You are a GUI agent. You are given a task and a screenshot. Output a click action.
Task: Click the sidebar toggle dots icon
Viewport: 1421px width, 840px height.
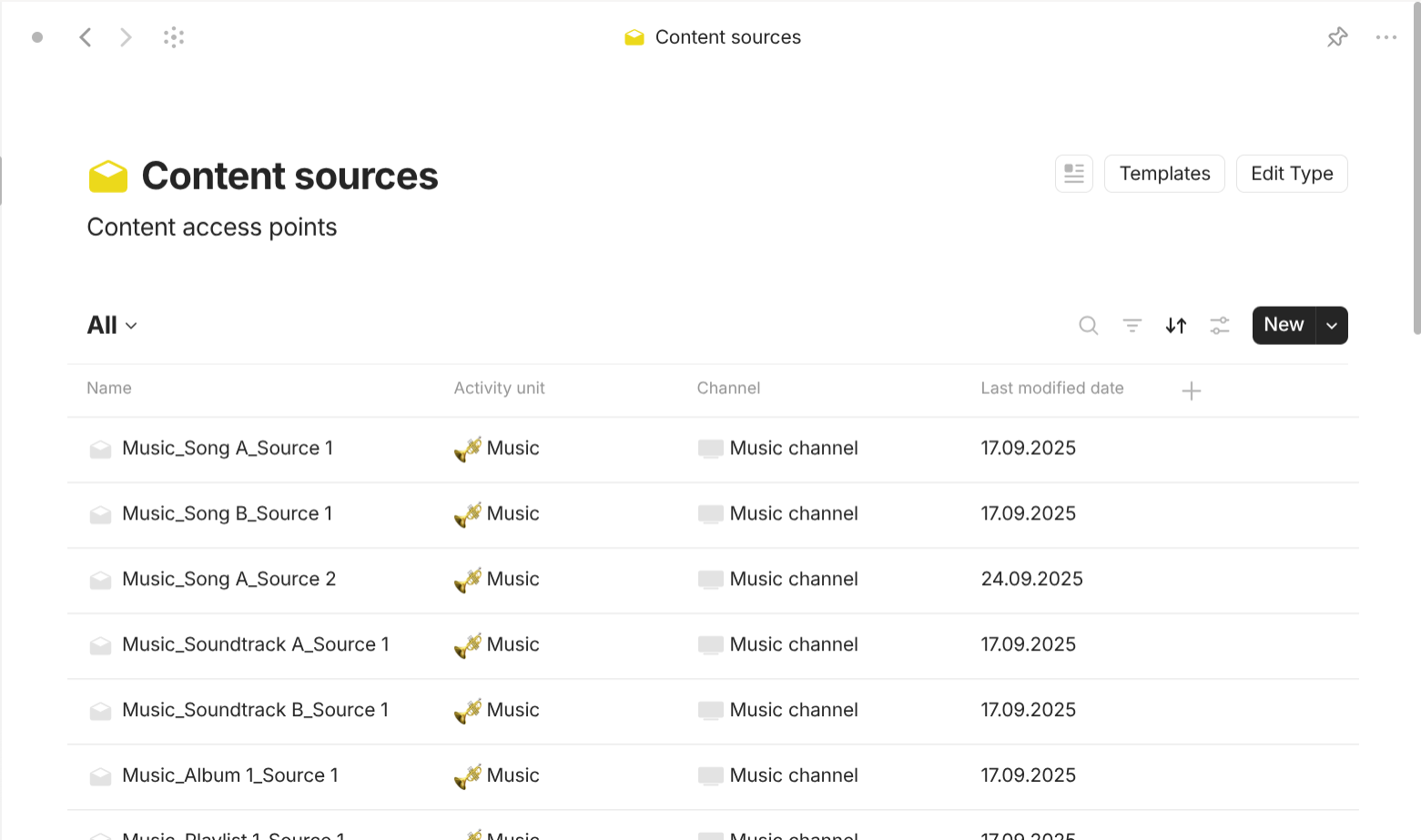click(173, 36)
